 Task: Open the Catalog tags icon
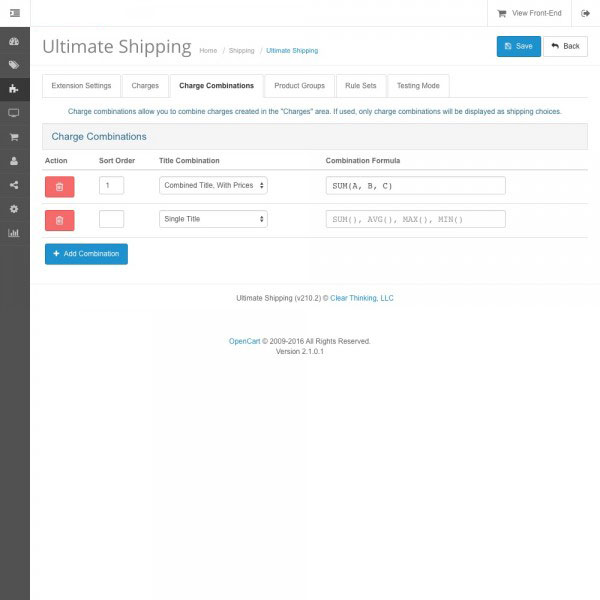click(14, 65)
